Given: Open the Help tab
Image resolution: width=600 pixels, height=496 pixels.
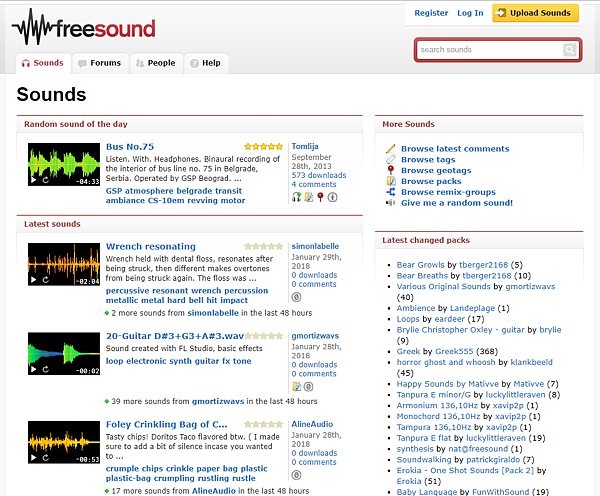Looking at the screenshot, I should (x=206, y=63).
